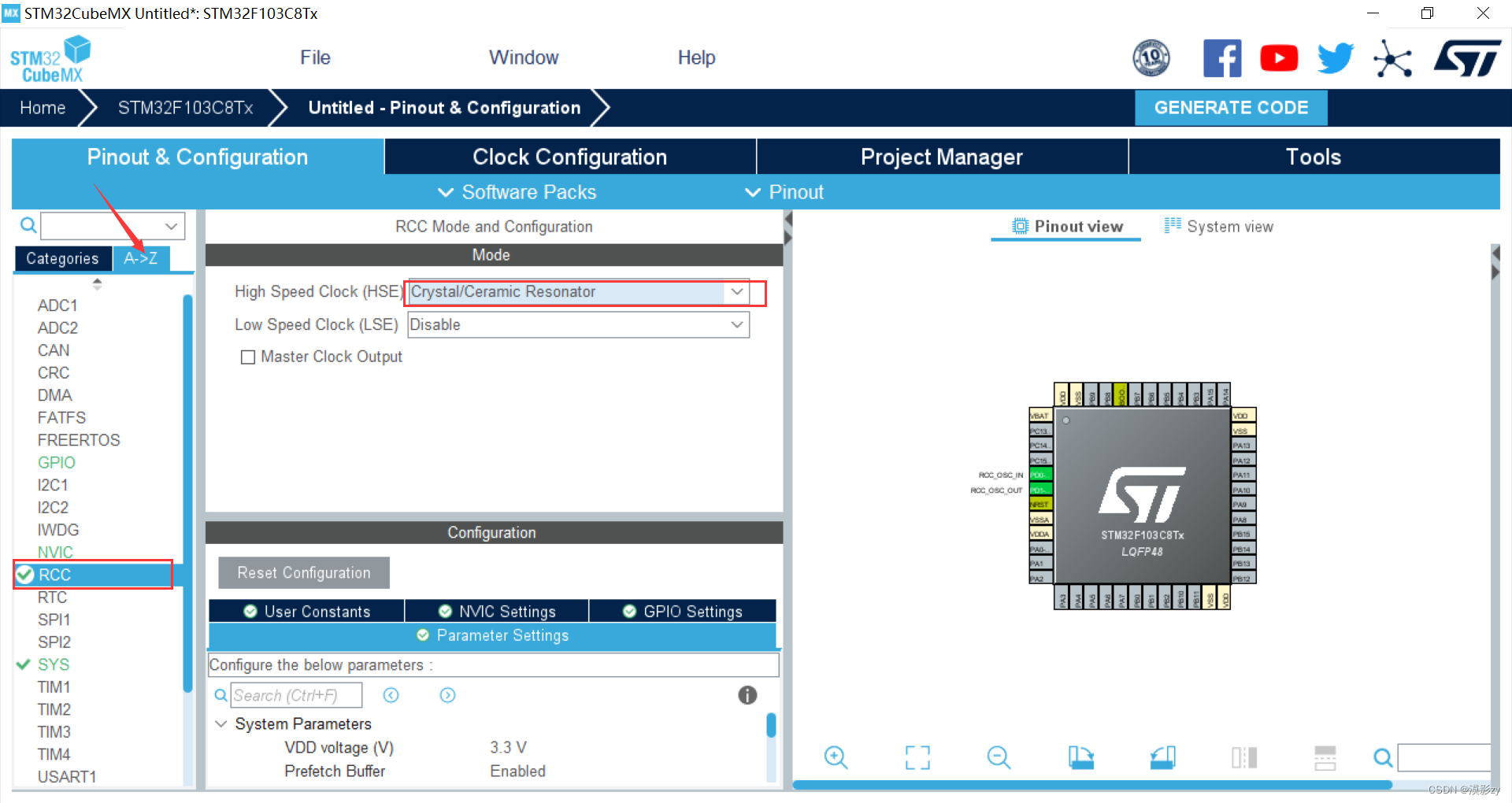Open the GPIO Settings tab
The height and width of the screenshot is (803, 1512).
tap(683, 612)
